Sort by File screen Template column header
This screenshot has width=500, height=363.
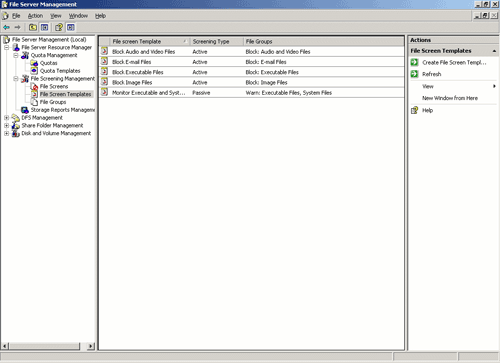pyautogui.click(x=150, y=41)
